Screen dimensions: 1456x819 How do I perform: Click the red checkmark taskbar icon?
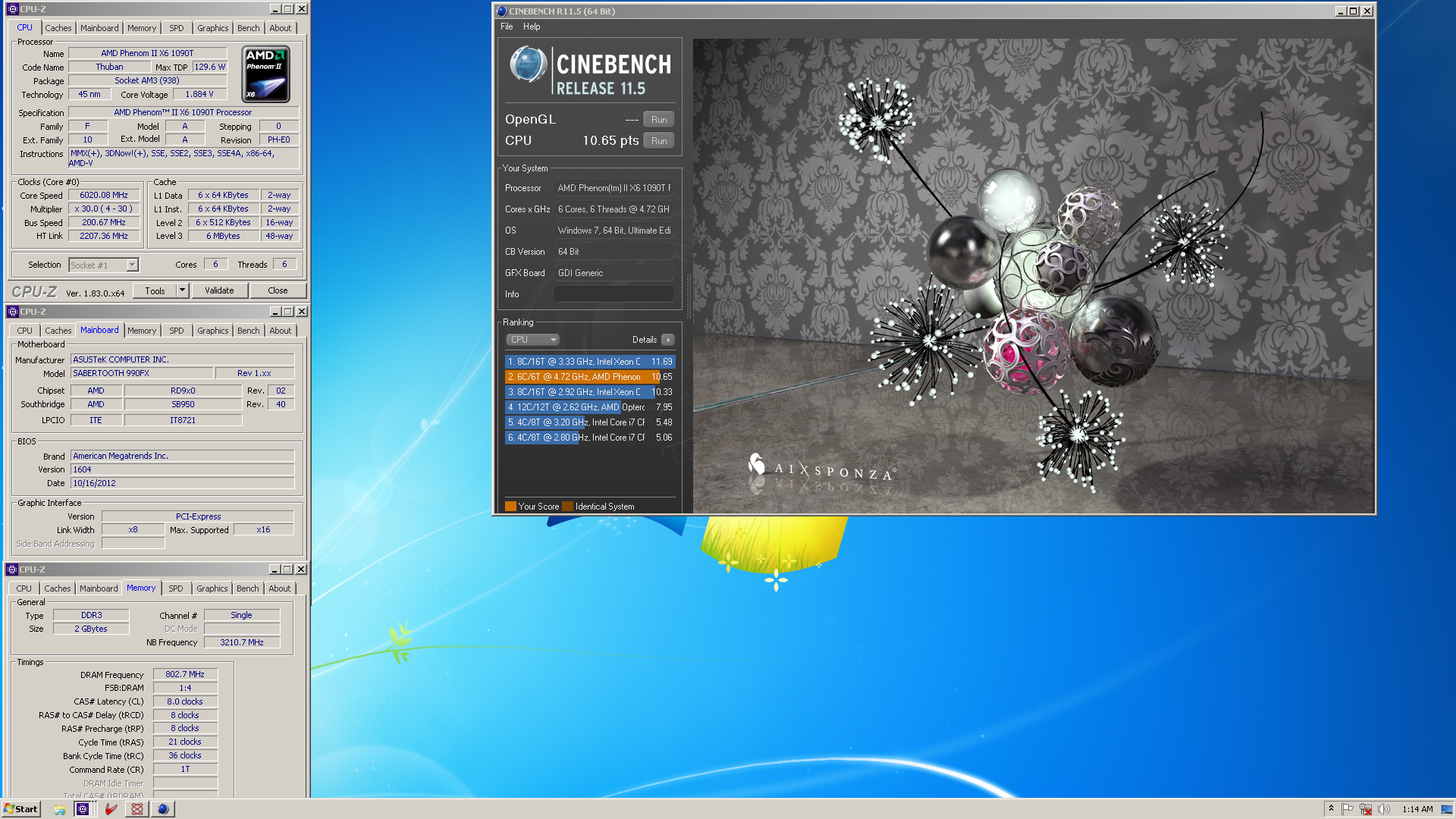pyautogui.click(x=111, y=809)
